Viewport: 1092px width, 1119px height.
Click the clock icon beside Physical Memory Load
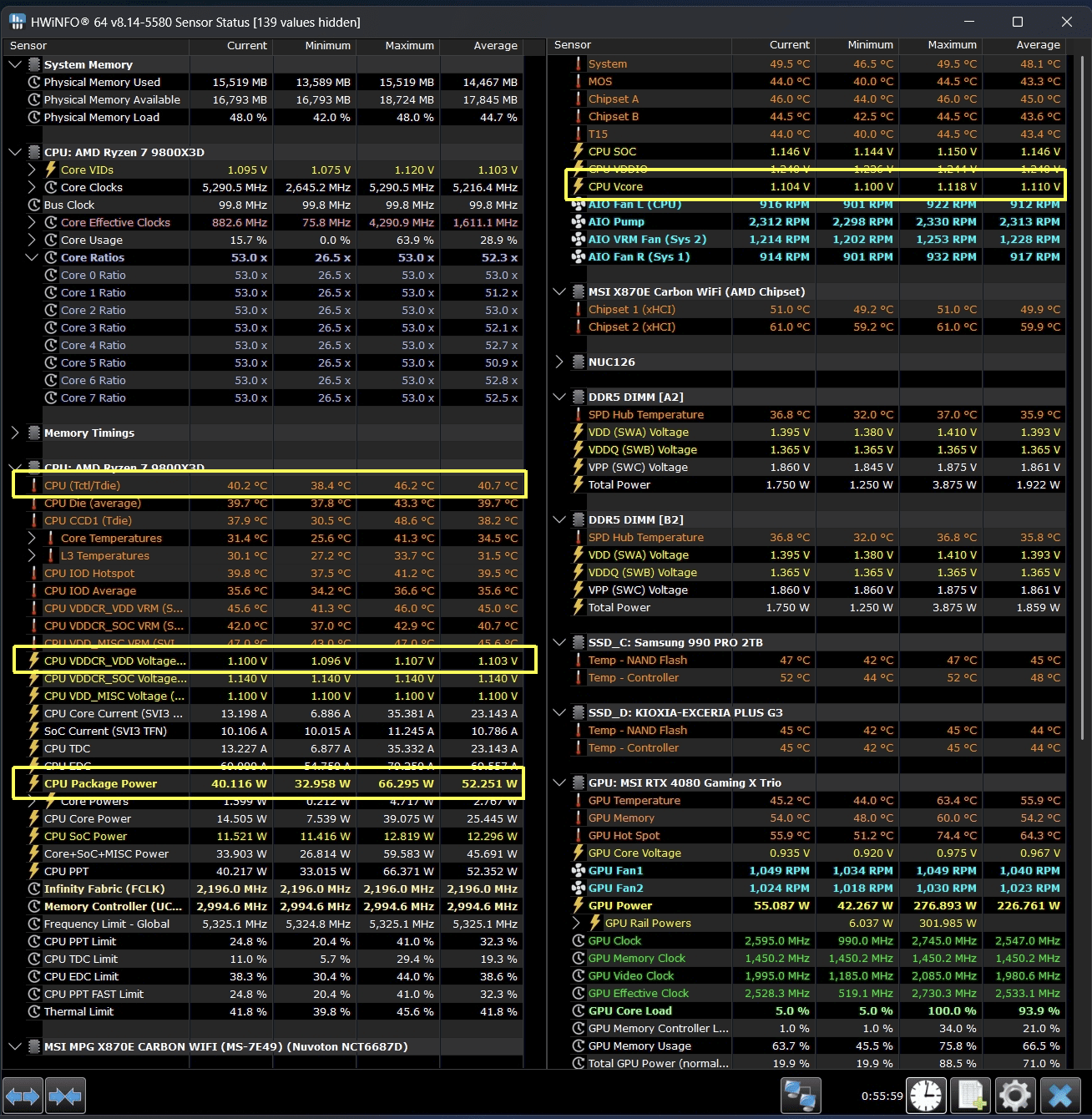(x=34, y=117)
